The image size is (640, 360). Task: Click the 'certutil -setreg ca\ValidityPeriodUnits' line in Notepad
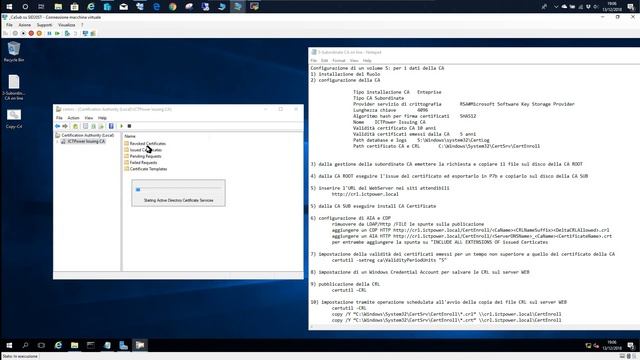(389, 260)
